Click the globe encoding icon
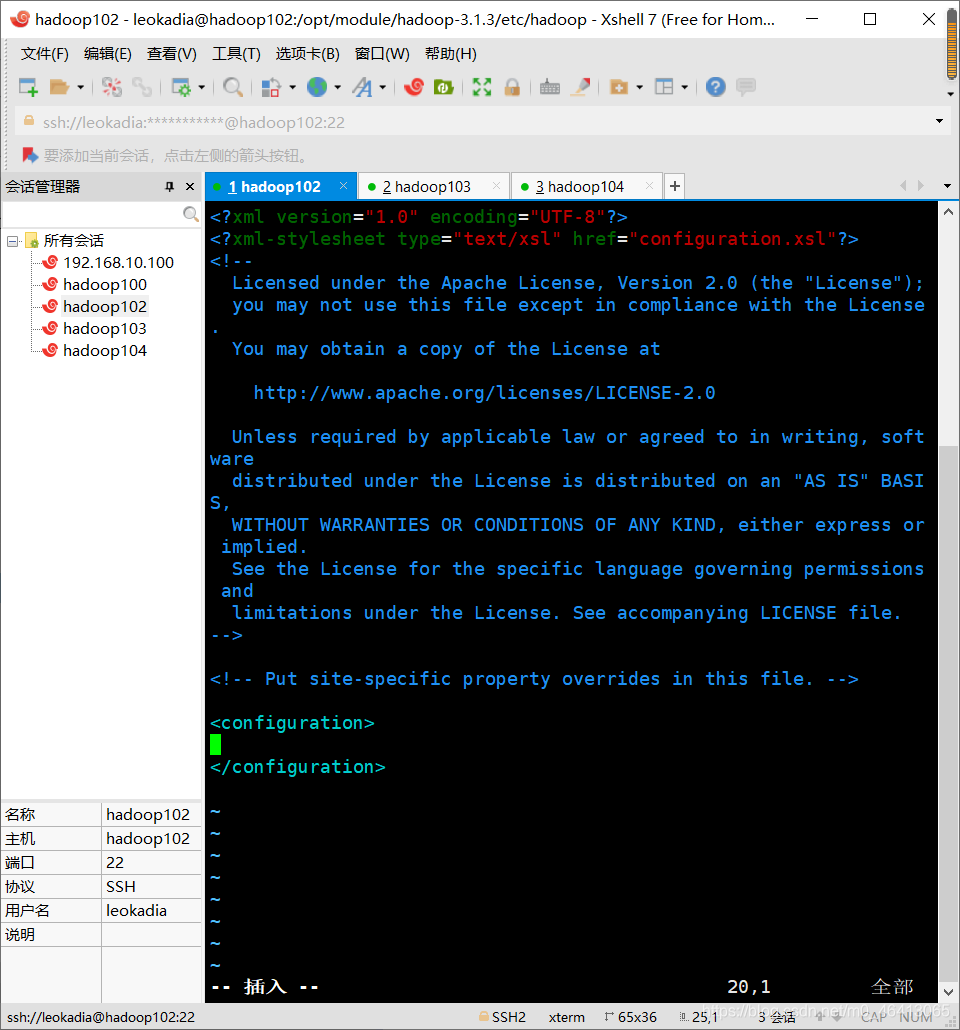The height and width of the screenshot is (1030, 960). pyautogui.click(x=317, y=87)
